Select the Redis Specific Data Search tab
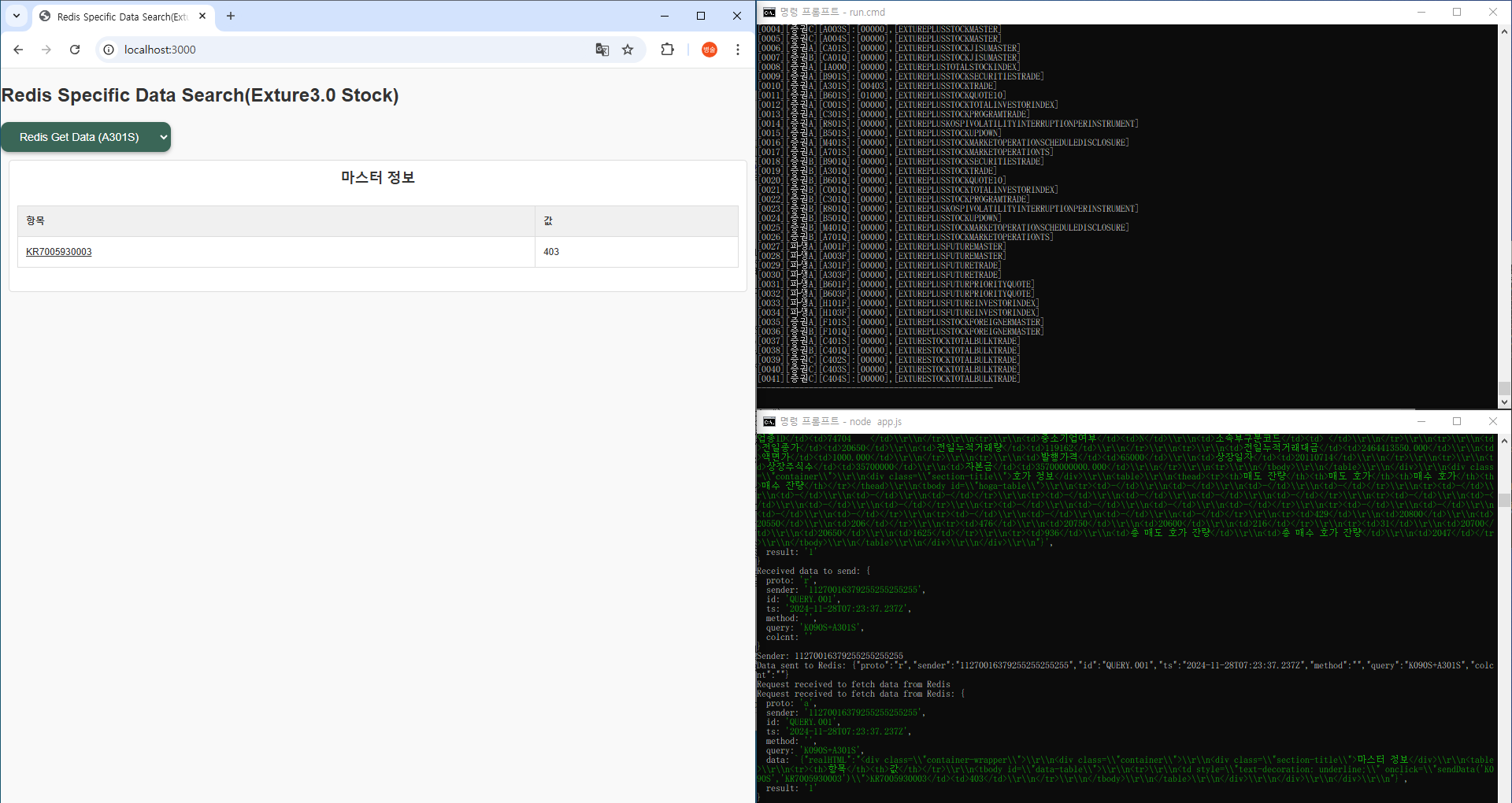The width and height of the screenshot is (1512, 803). [122, 17]
